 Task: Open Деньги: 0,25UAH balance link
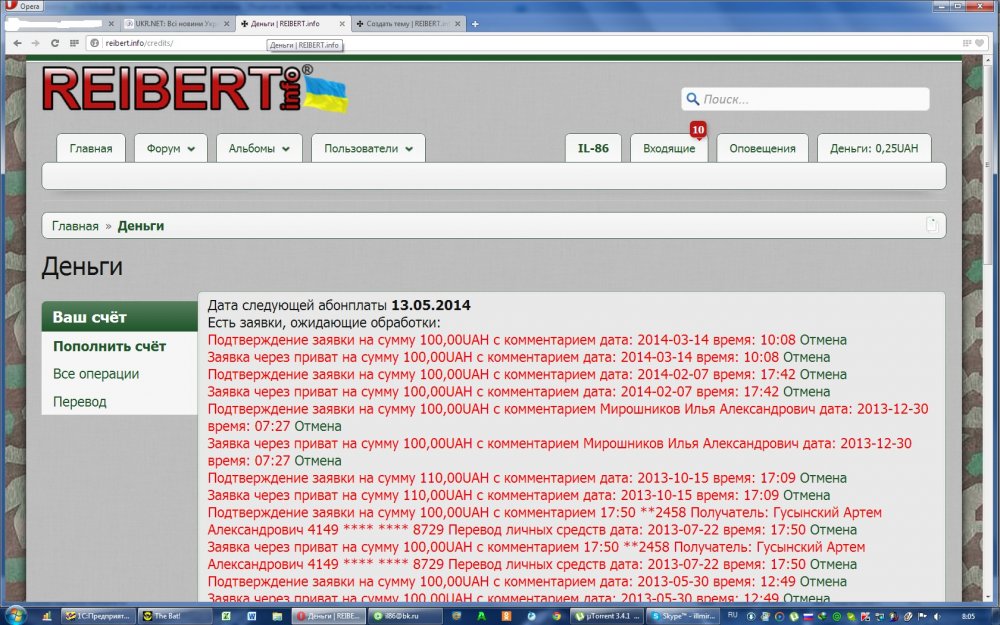click(x=874, y=148)
